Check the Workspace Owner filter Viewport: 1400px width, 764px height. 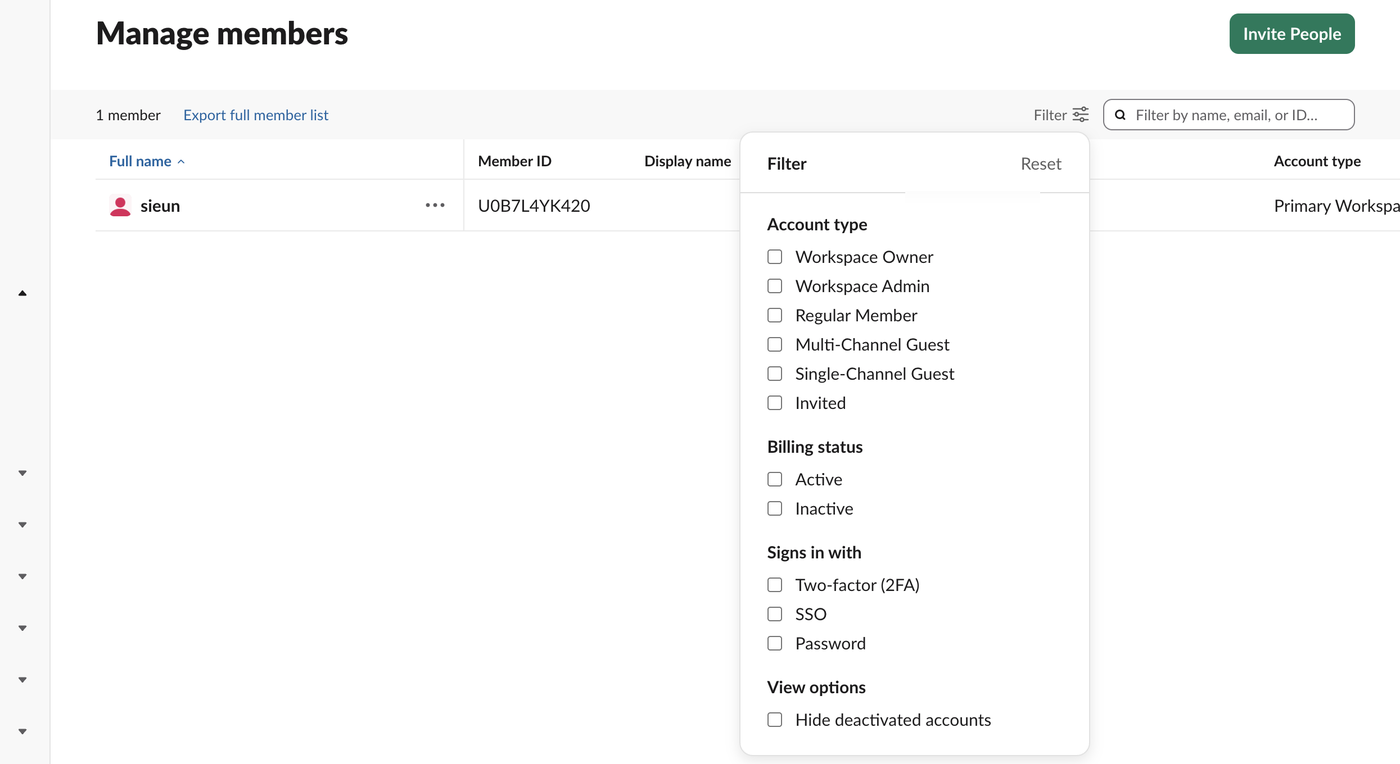(775, 257)
